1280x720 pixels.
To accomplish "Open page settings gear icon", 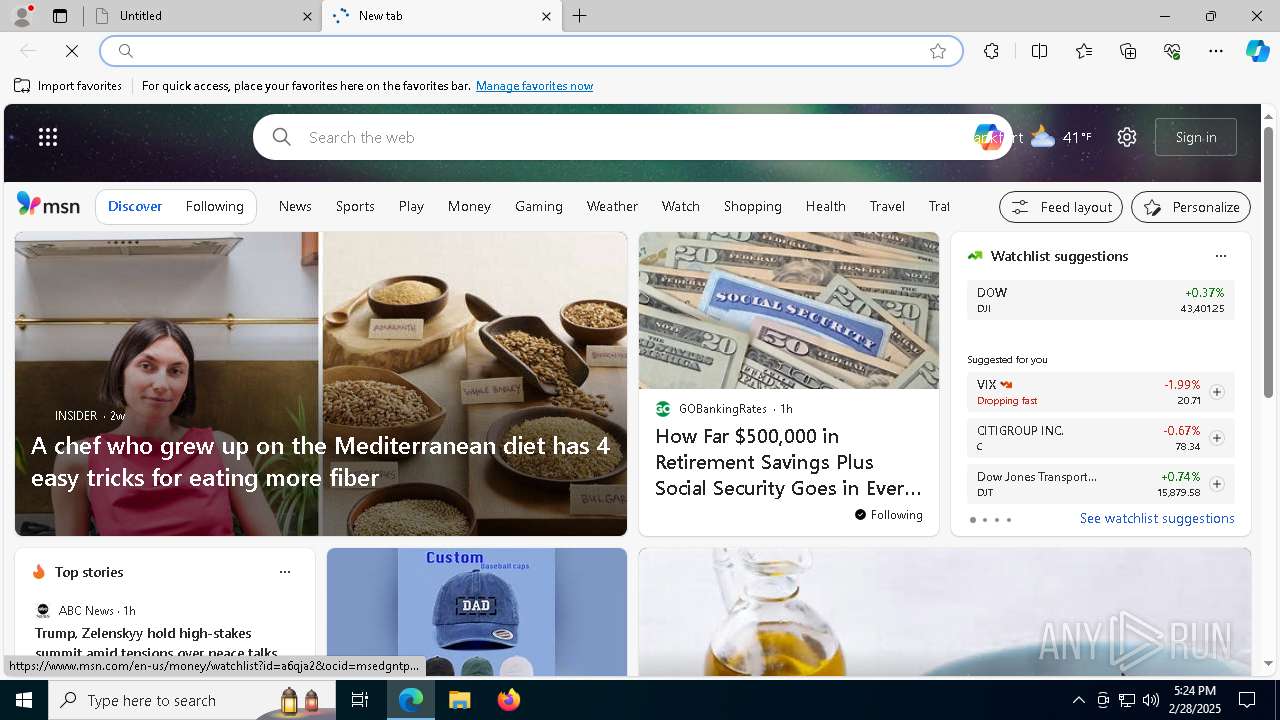I will tap(1127, 137).
